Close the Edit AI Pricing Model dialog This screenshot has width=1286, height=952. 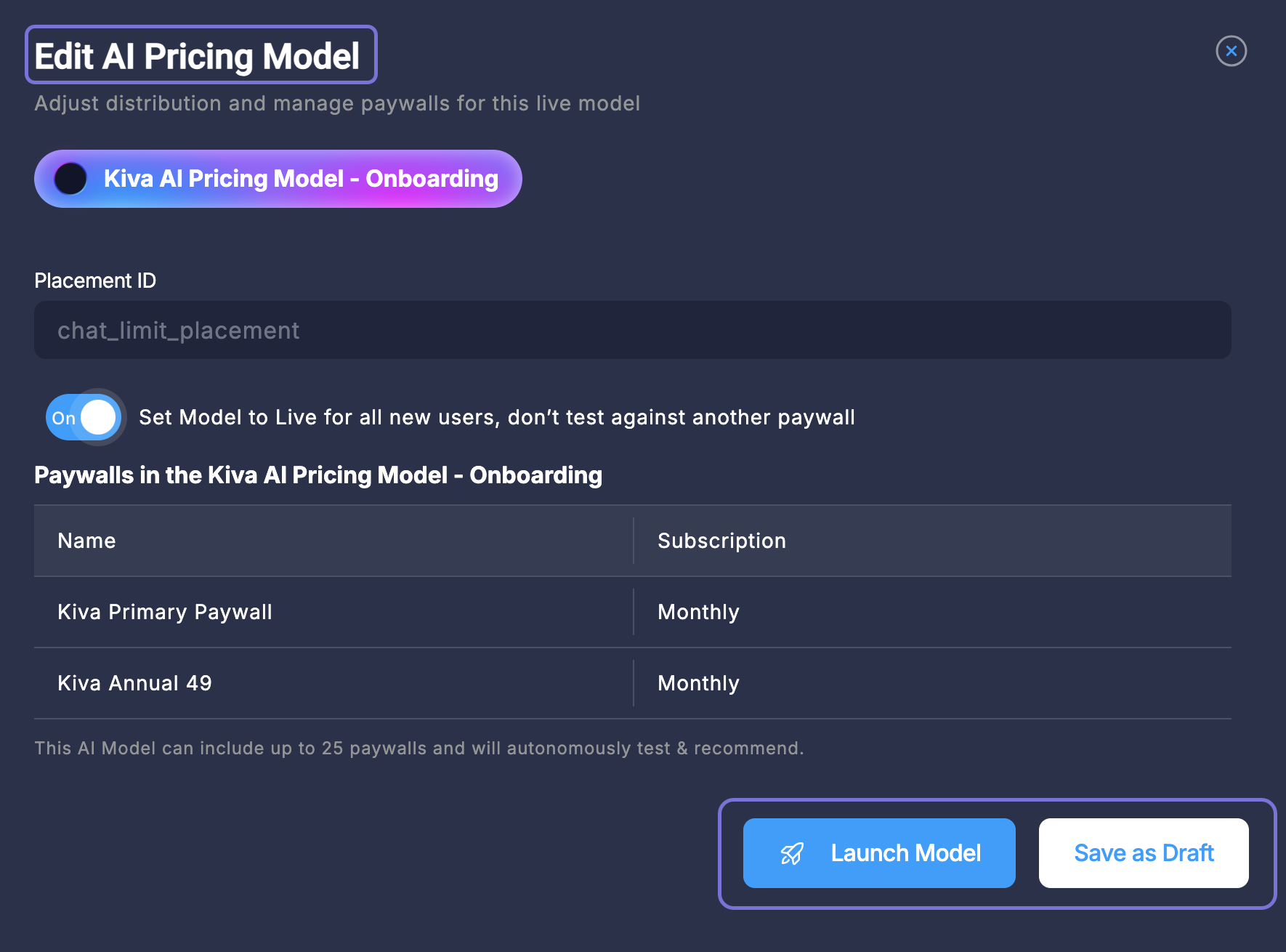pyautogui.click(x=1231, y=51)
